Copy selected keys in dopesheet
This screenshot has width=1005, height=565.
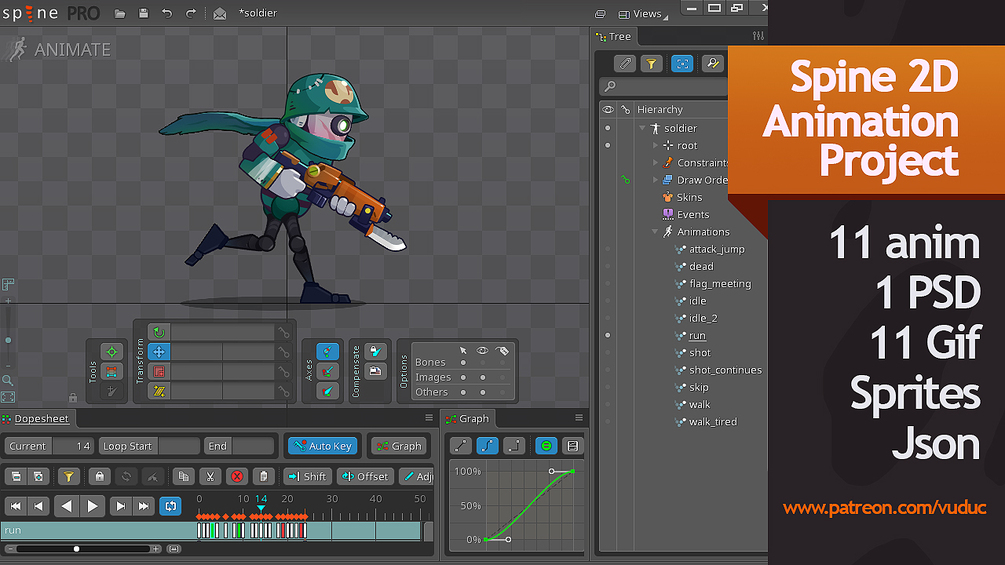tap(183, 476)
